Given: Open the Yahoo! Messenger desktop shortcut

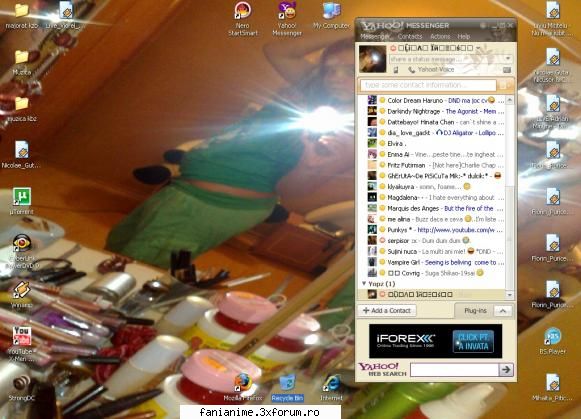Looking at the screenshot, I should click(x=287, y=19).
